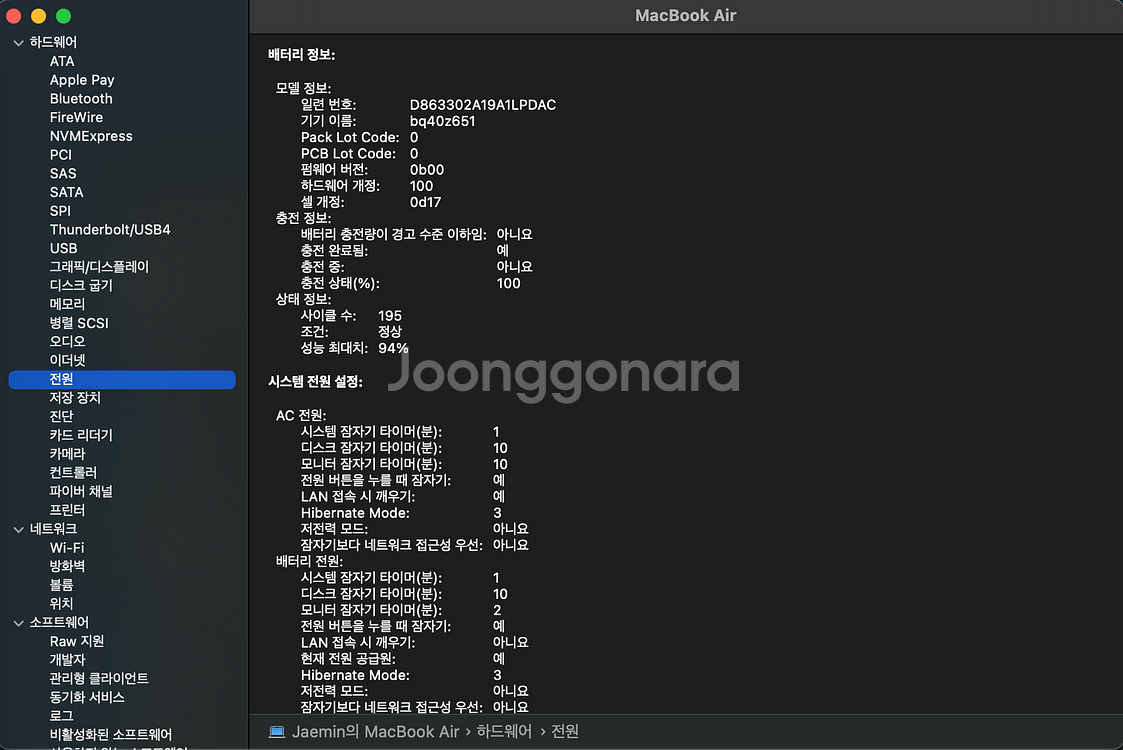The image size is (1123, 750).
Task: Click 충전 상태(%) value 100
Action: pos(509,284)
